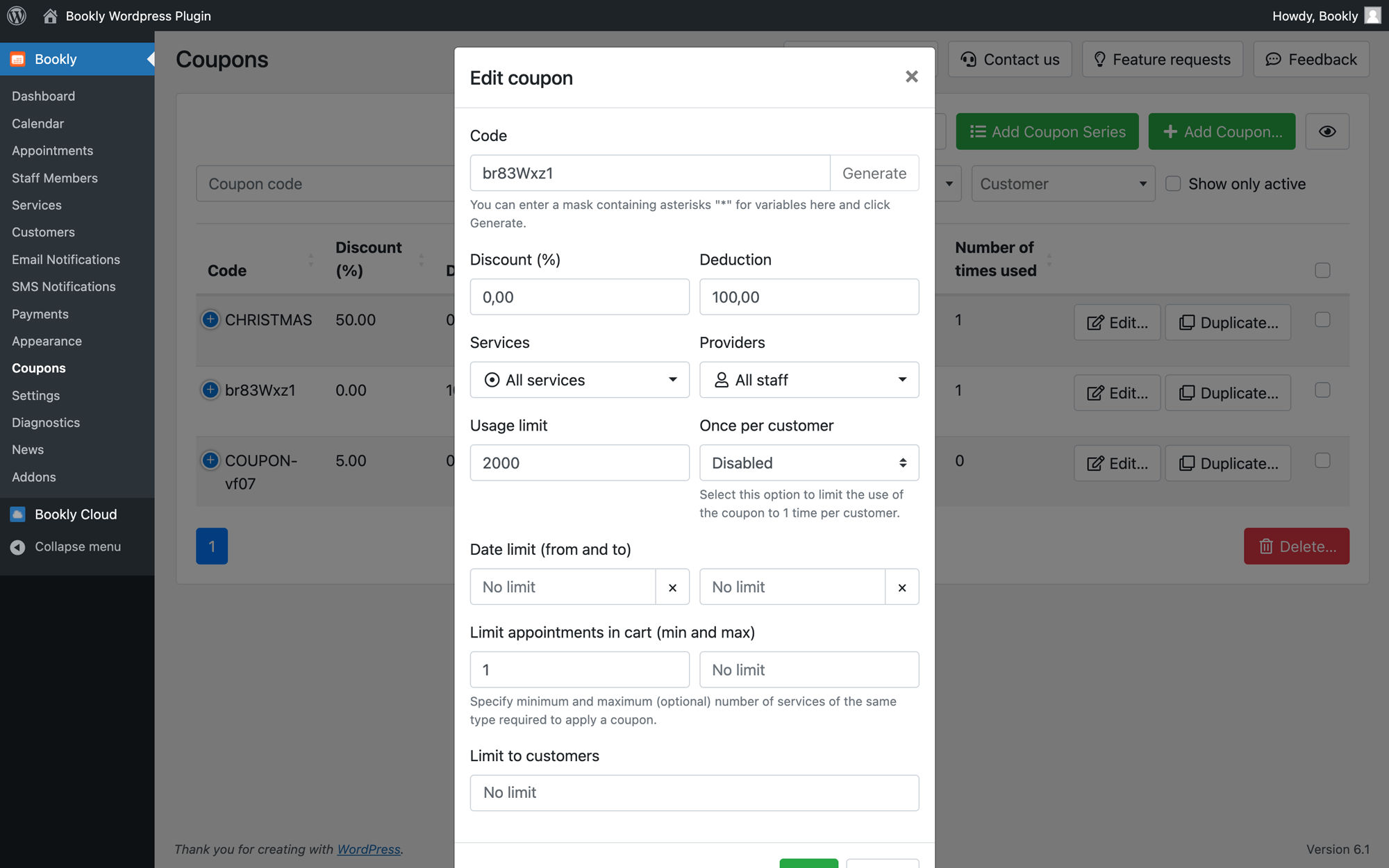Tick the CHRISTMAS coupon row checkbox
Image resolution: width=1389 pixels, height=868 pixels.
1322,319
